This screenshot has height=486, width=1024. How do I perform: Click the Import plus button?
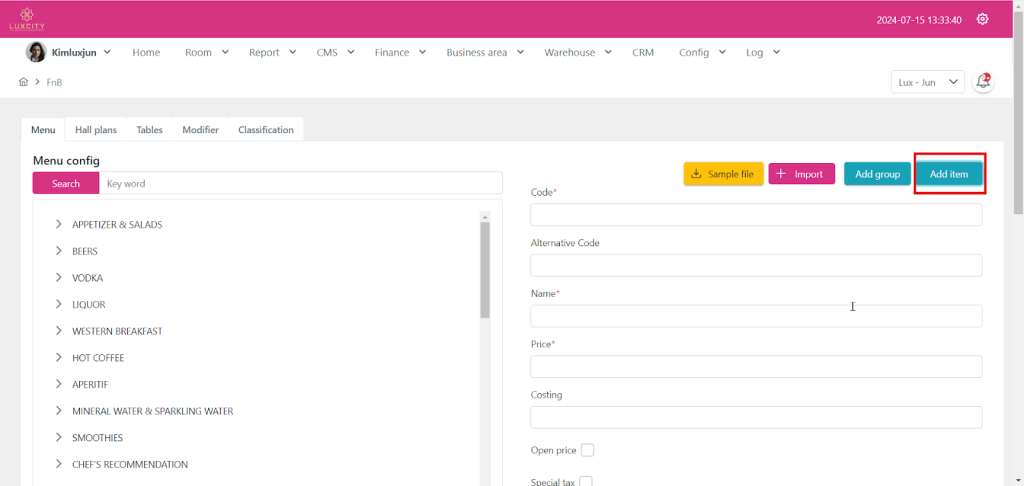[801, 174]
